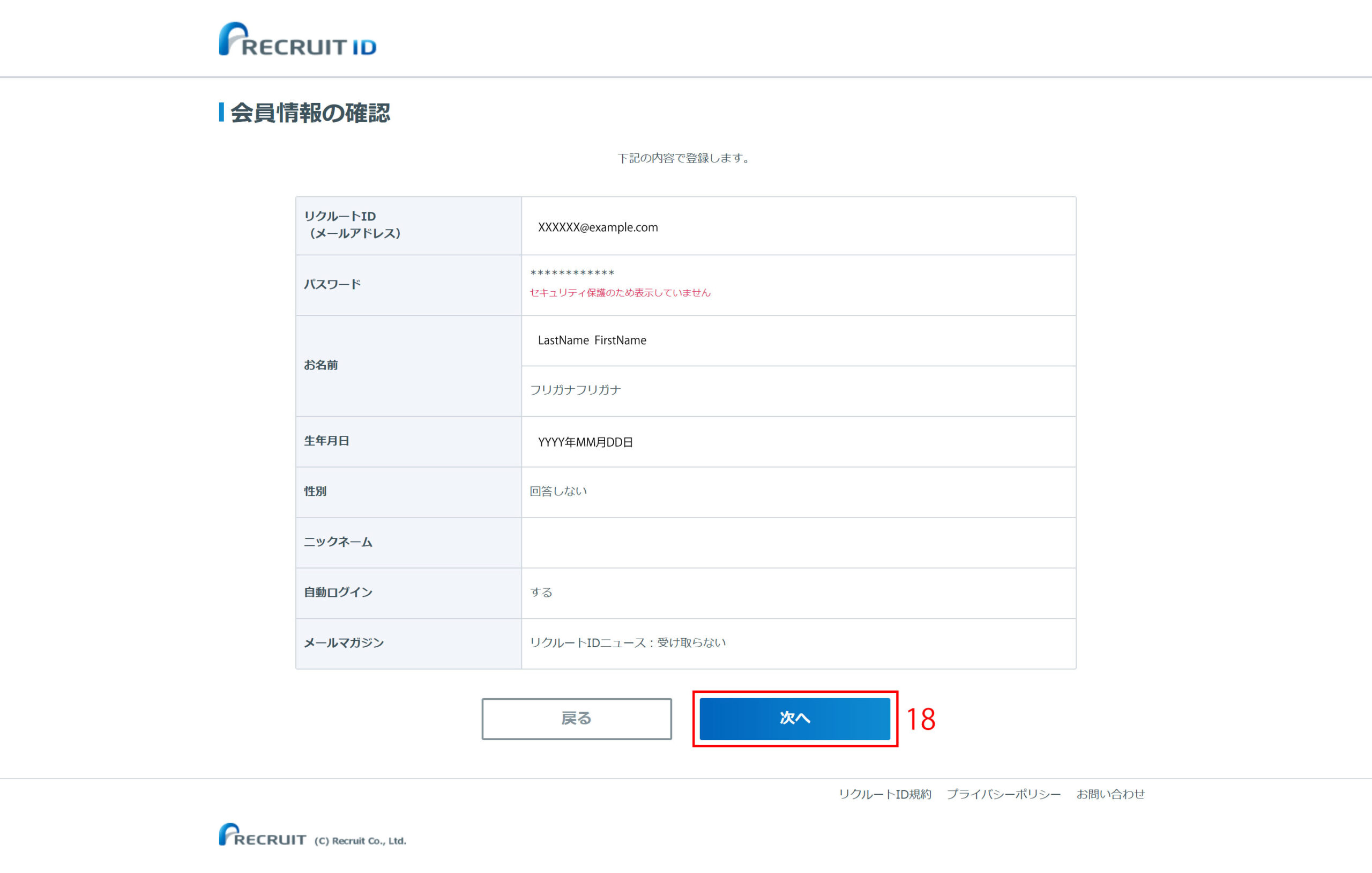Open the プライバシーポリシー link
Image resolution: width=1372 pixels, height=873 pixels.
pyautogui.click(x=1003, y=794)
